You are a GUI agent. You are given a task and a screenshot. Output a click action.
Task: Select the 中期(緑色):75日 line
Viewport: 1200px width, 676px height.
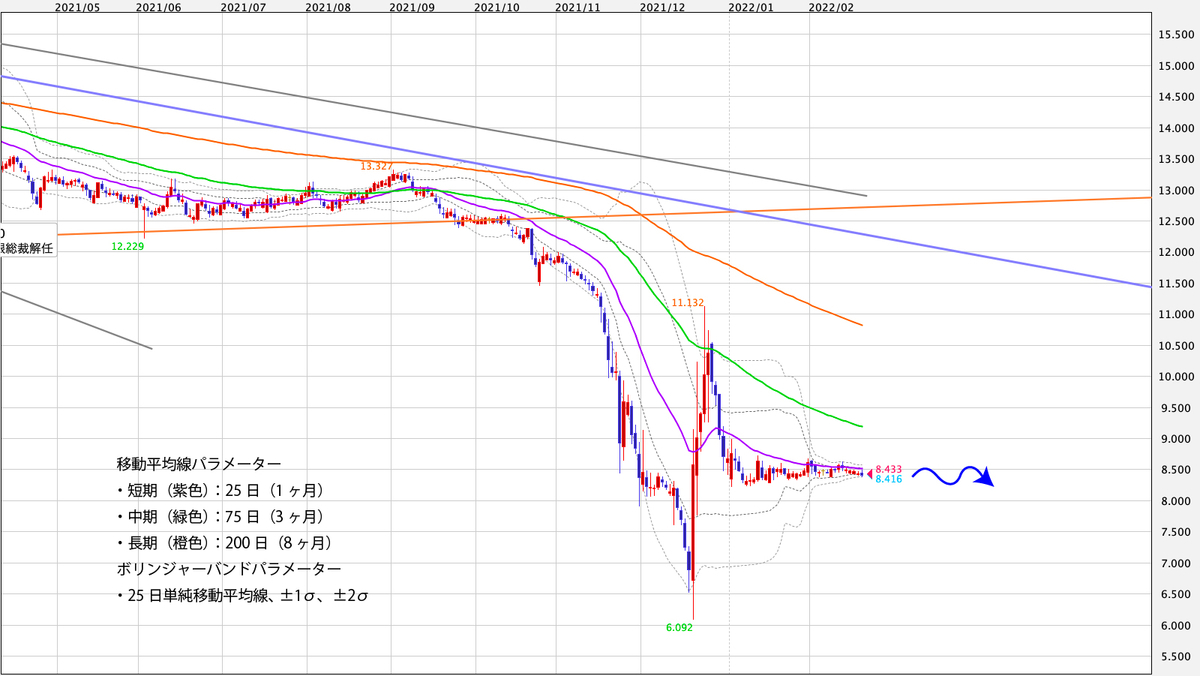coord(220,516)
